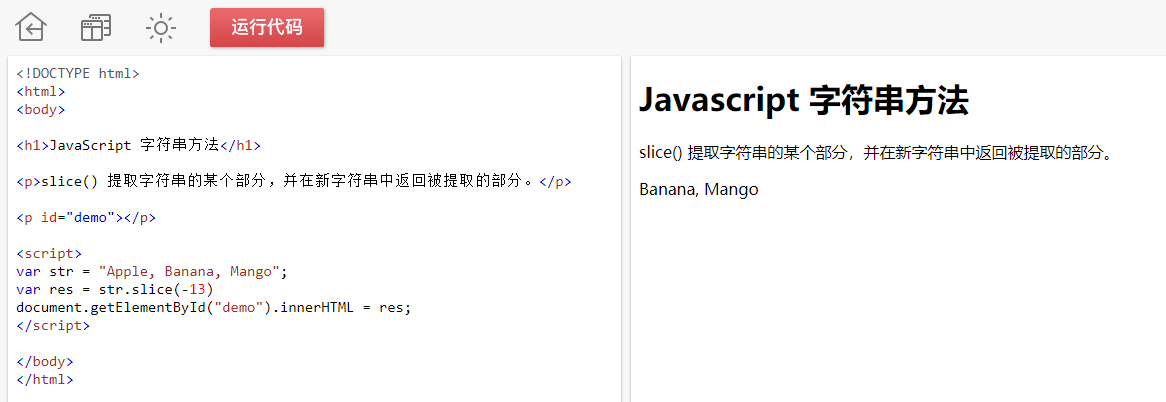The image size is (1166, 402).
Task: Click the opening <html> tag line
Action: [41, 92]
